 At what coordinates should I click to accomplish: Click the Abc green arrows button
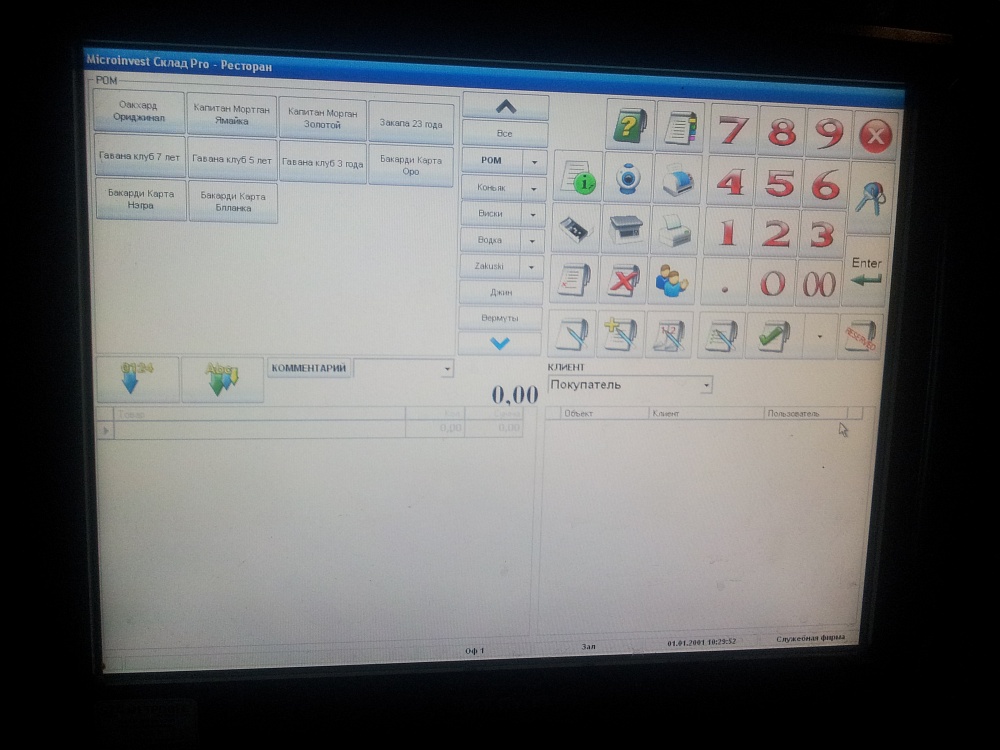(222, 380)
